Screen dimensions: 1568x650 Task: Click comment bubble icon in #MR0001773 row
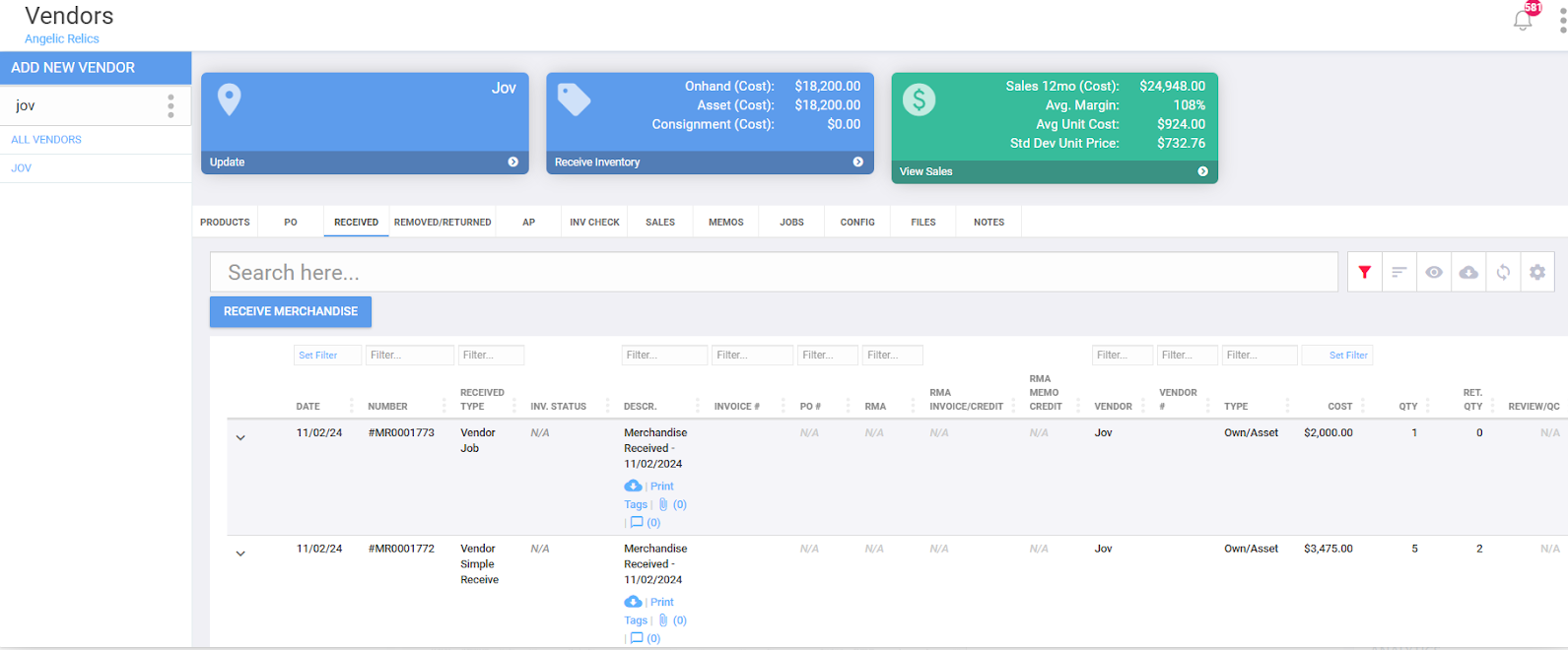pos(637,522)
